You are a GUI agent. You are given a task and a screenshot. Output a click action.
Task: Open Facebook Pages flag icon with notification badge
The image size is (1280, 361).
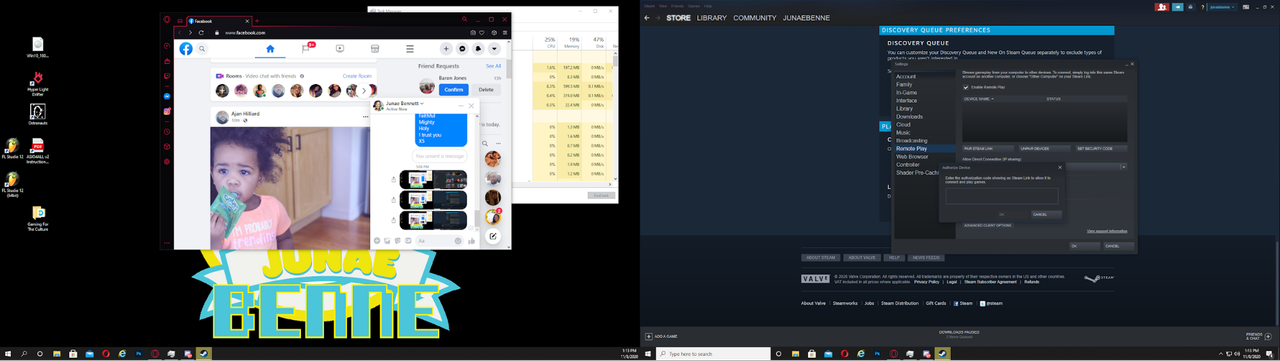(x=307, y=48)
